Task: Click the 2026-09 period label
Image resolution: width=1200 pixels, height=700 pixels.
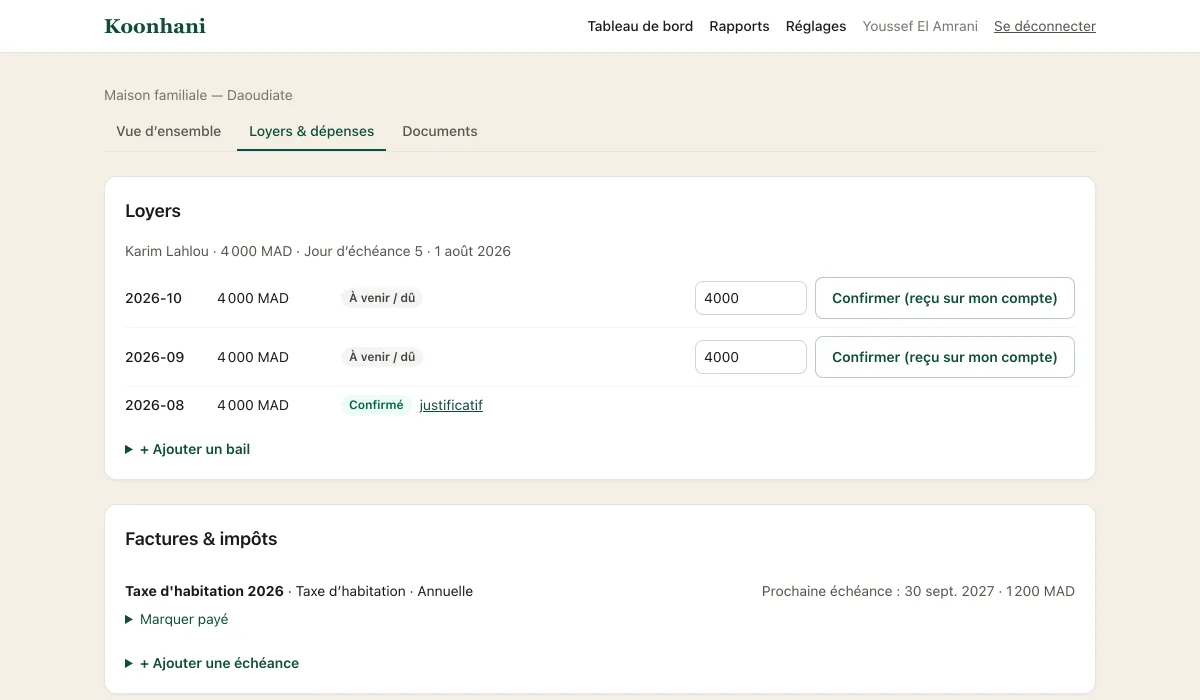Action: (x=155, y=357)
